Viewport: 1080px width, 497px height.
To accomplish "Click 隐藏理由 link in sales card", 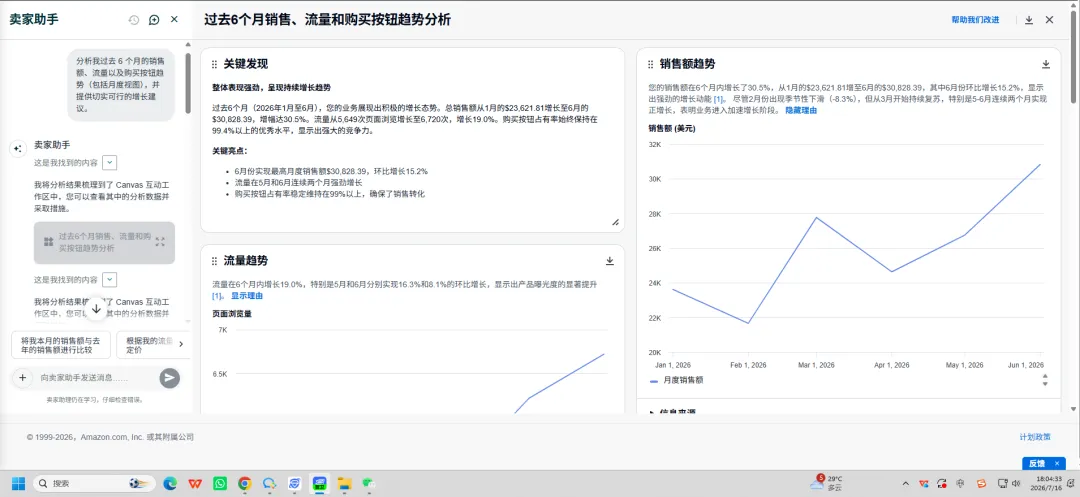I will click(801, 110).
